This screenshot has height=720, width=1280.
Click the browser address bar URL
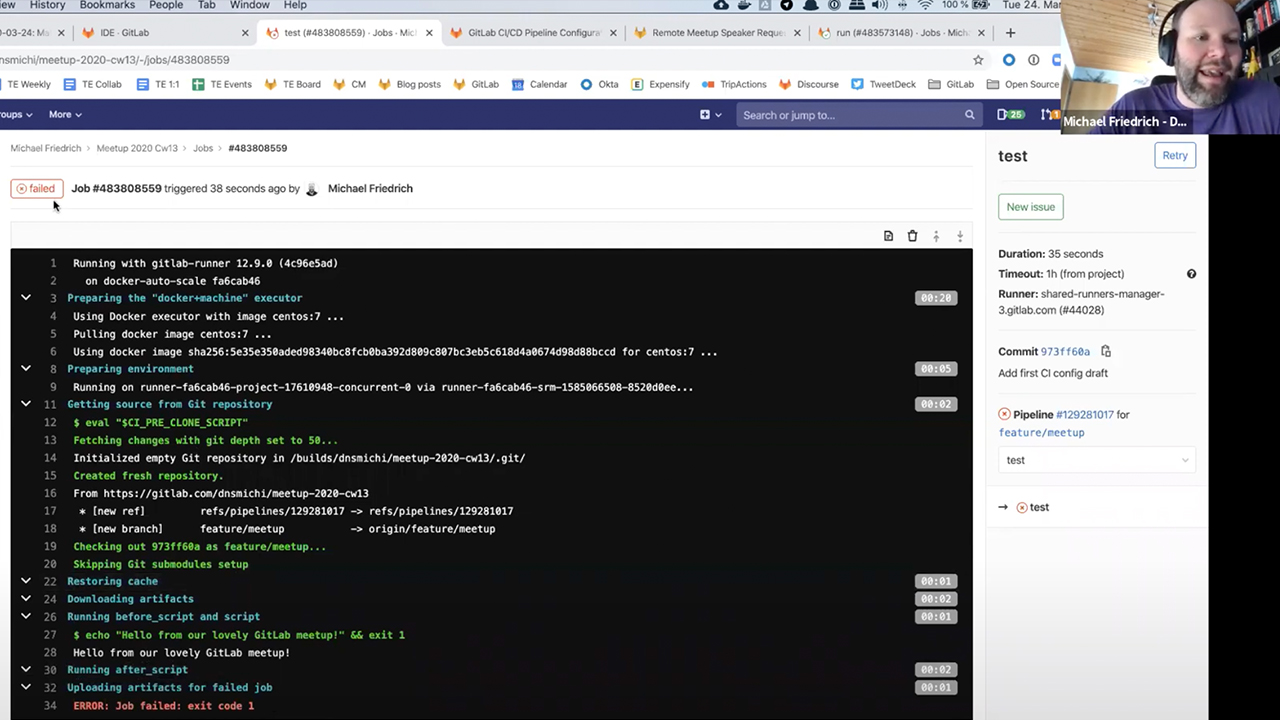pos(115,60)
